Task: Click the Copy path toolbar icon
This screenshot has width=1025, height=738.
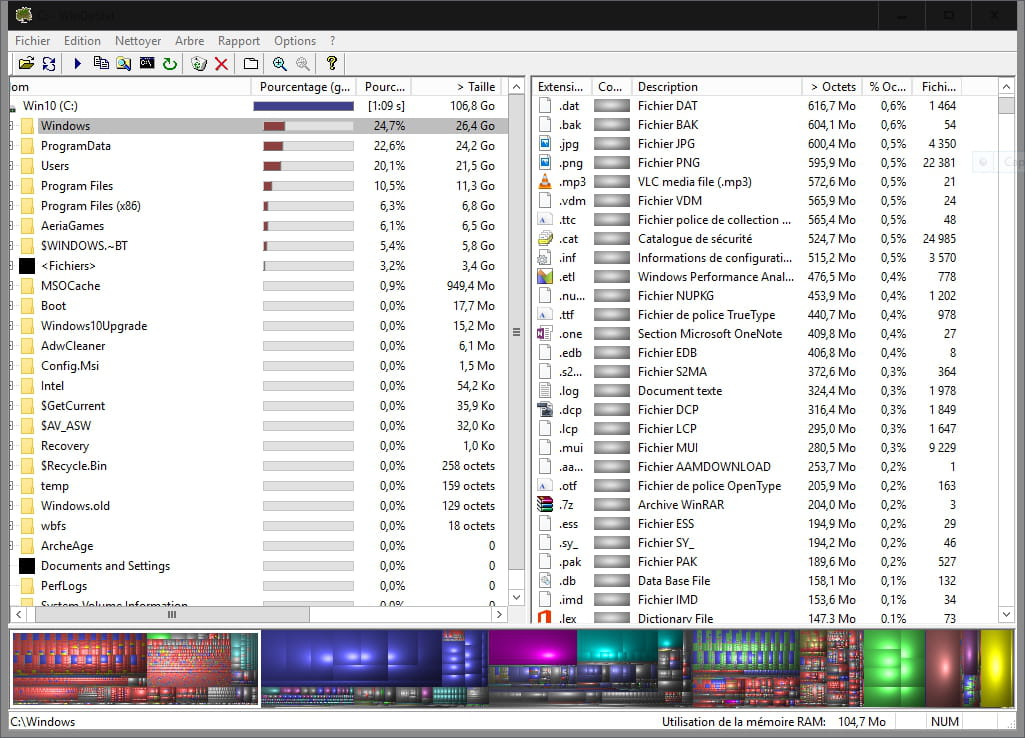Action: [x=101, y=63]
